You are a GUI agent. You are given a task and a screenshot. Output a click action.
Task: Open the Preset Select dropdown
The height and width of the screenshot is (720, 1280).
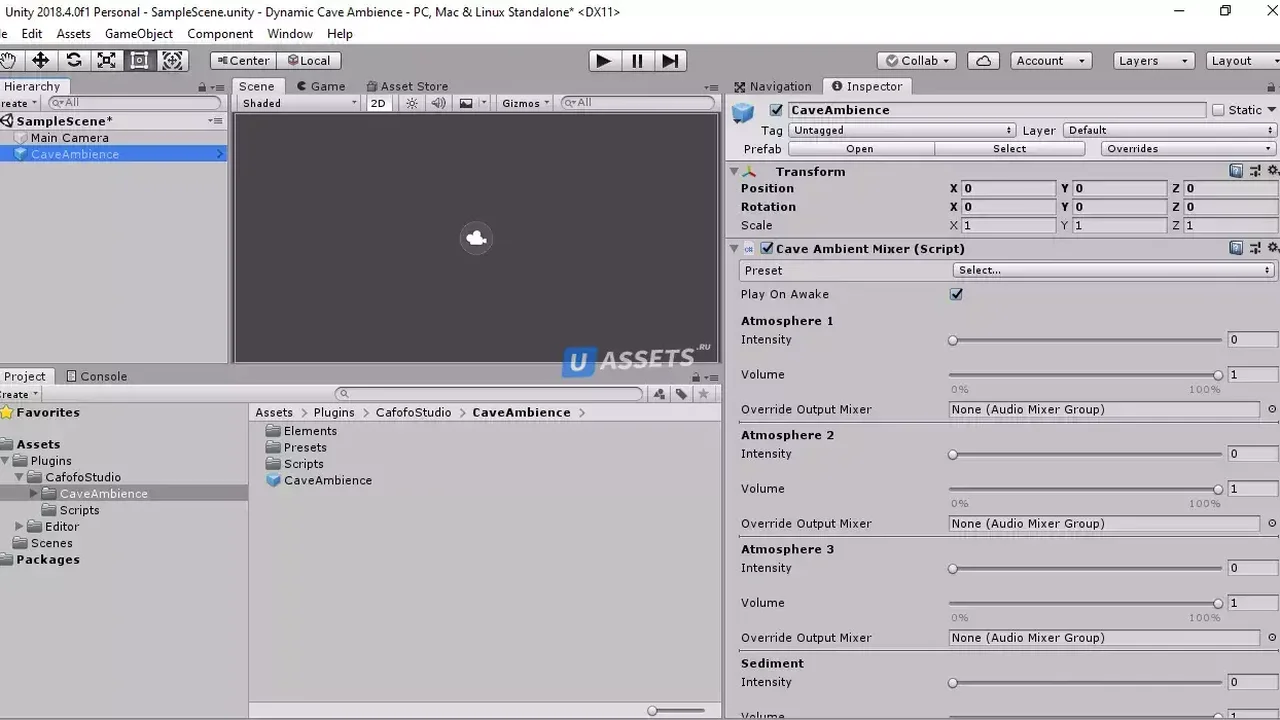pyautogui.click(x=1114, y=270)
